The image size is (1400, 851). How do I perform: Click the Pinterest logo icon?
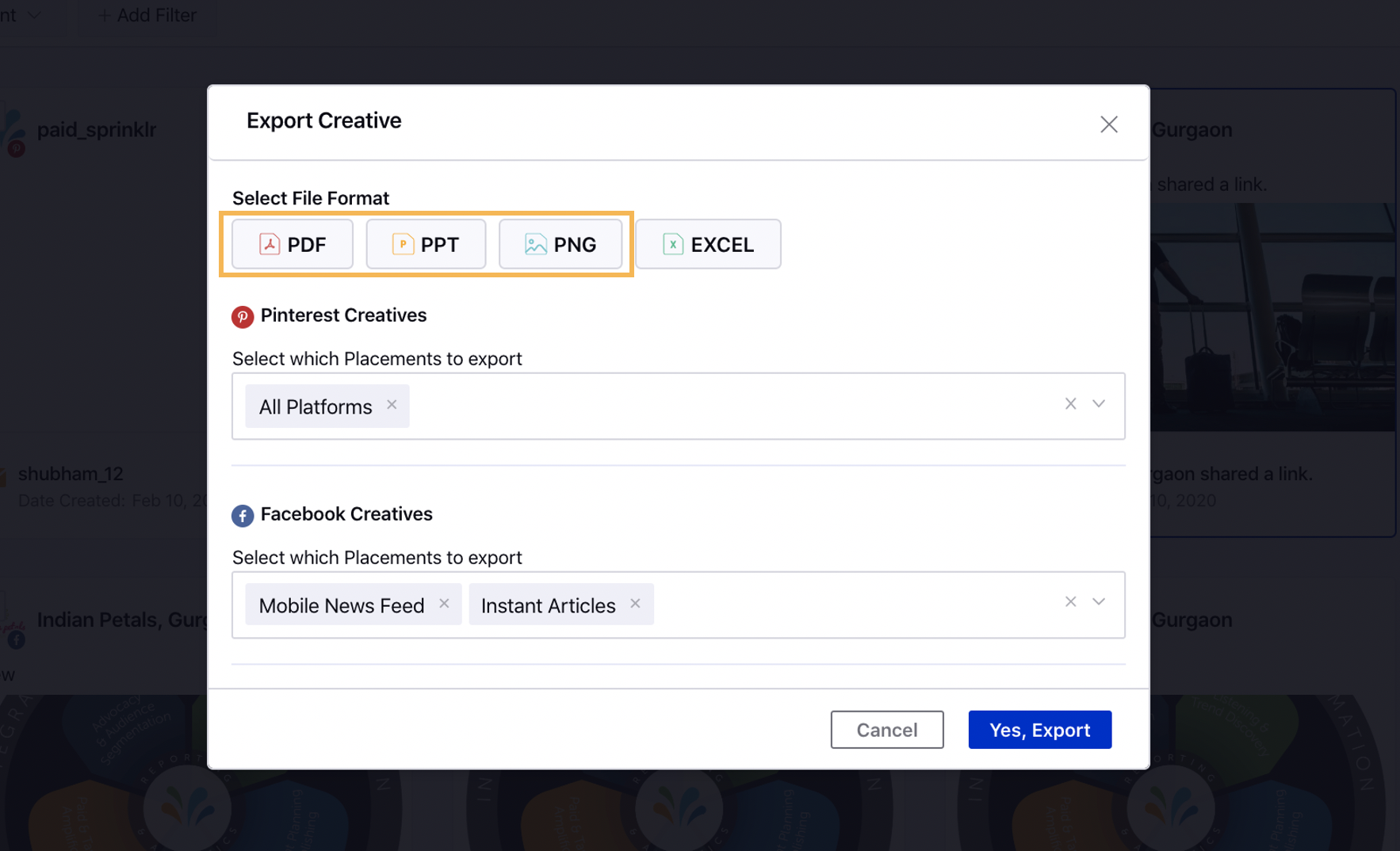243,317
